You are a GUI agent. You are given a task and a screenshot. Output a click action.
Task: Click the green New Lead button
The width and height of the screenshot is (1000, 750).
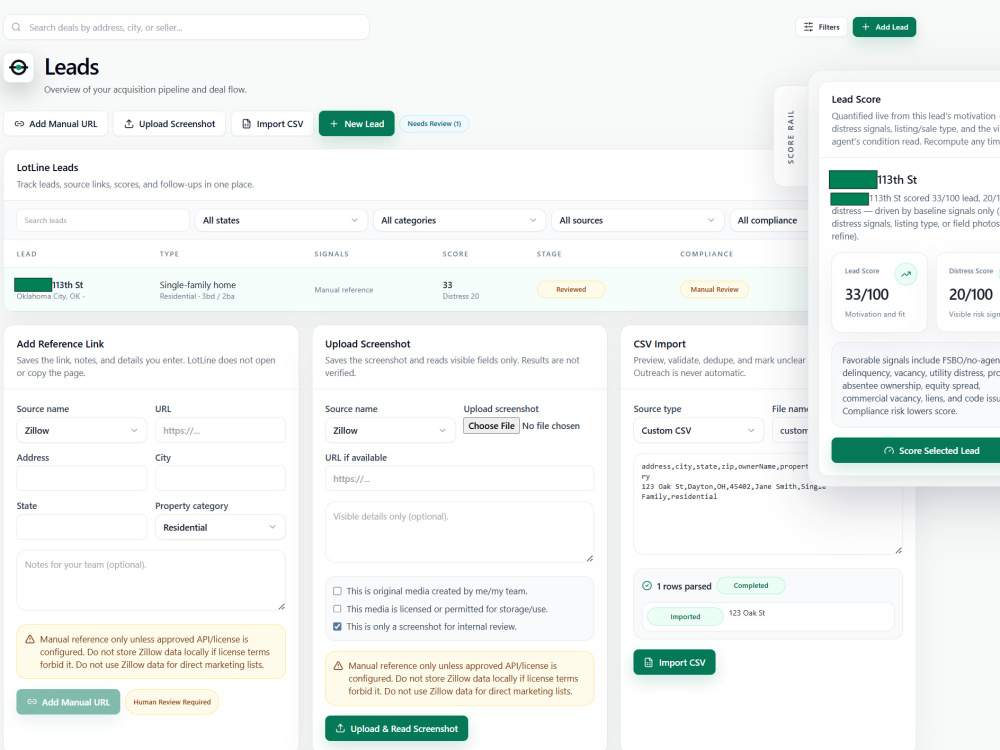[x=357, y=124]
